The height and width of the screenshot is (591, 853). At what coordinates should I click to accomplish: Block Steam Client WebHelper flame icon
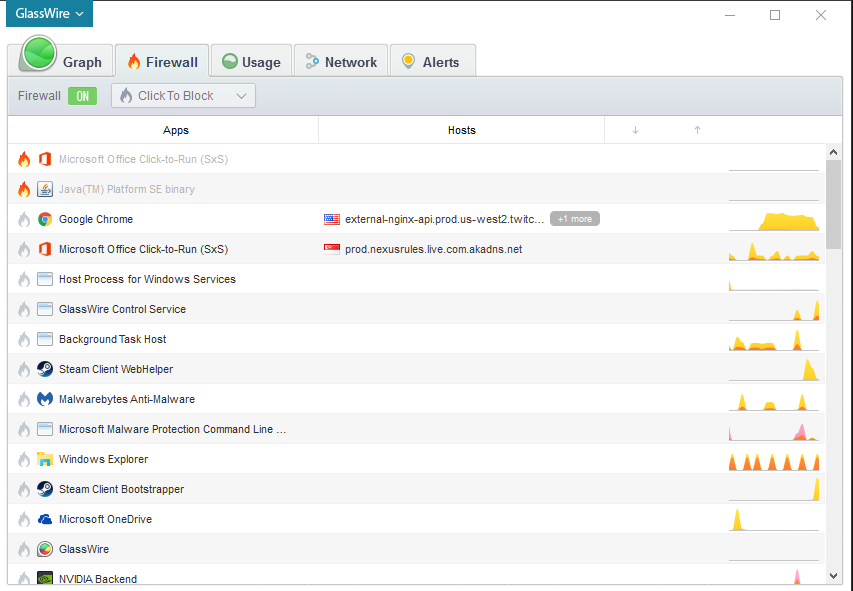click(x=24, y=369)
